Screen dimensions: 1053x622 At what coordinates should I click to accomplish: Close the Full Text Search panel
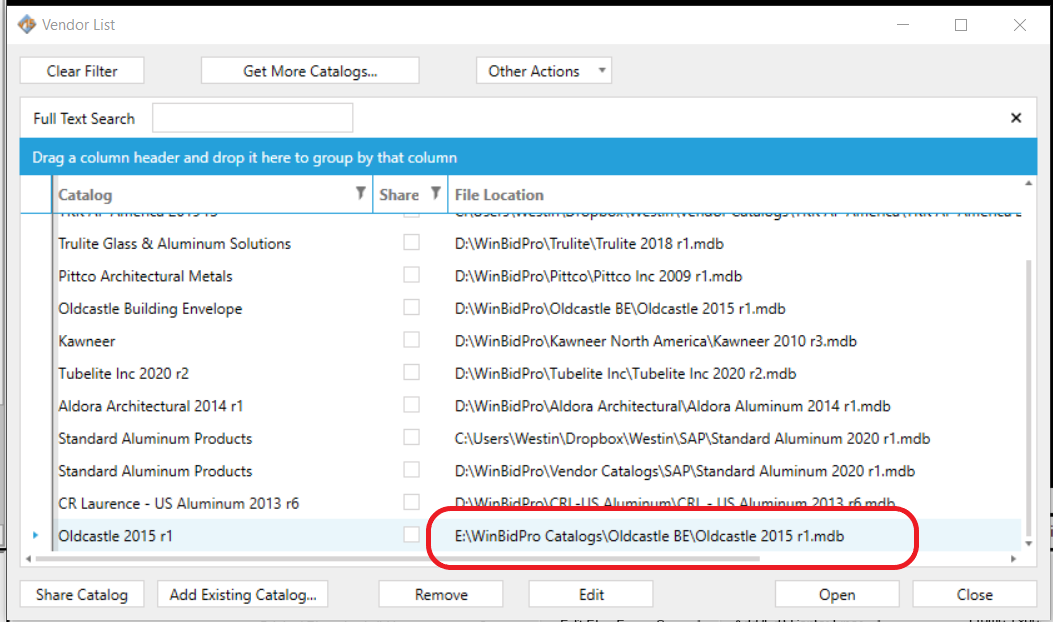(x=1016, y=118)
